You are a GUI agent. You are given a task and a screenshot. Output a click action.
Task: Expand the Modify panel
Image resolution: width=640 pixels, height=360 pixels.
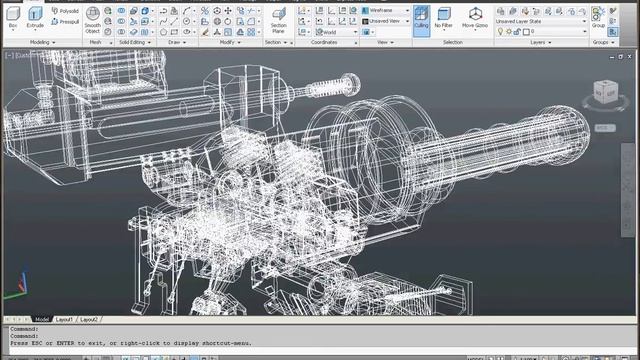[230, 42]
